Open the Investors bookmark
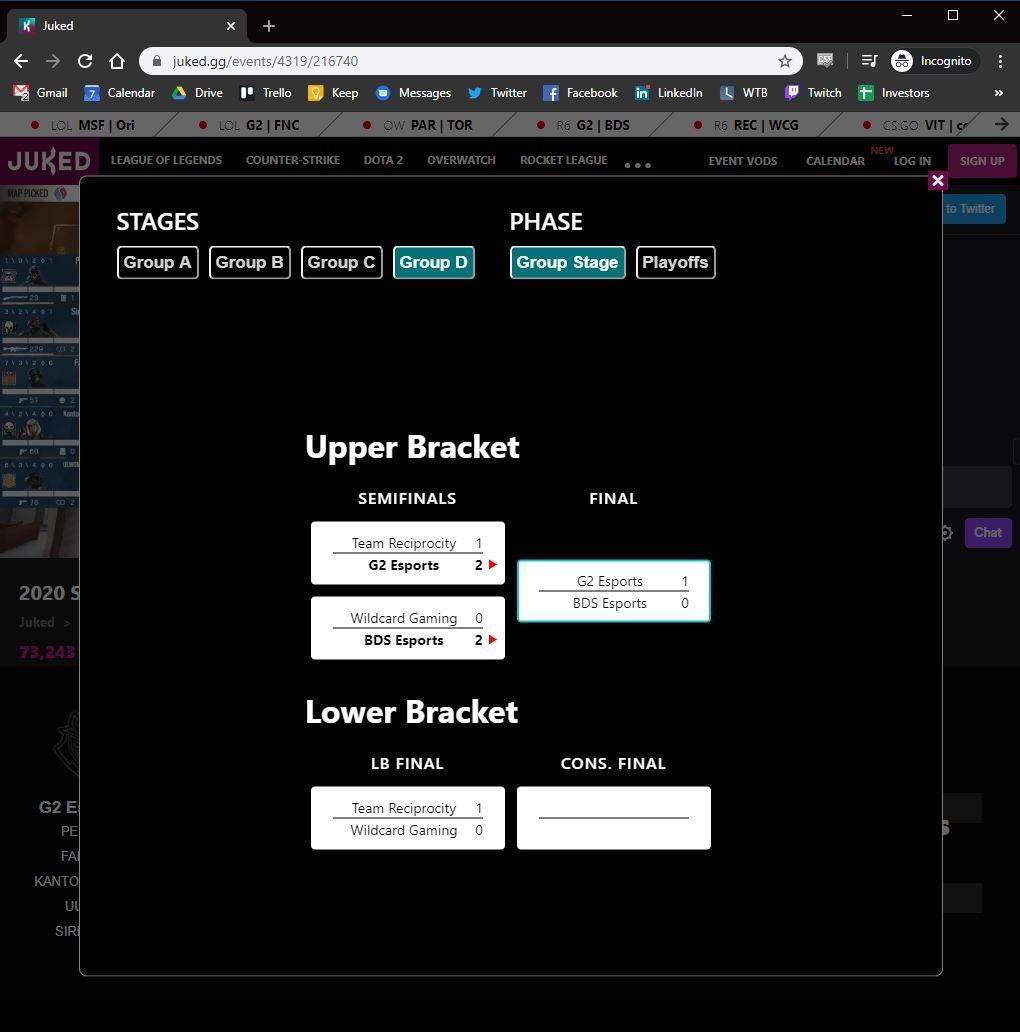Image resolution: width=1020 pixels, height=1032 pixels. 894,93
